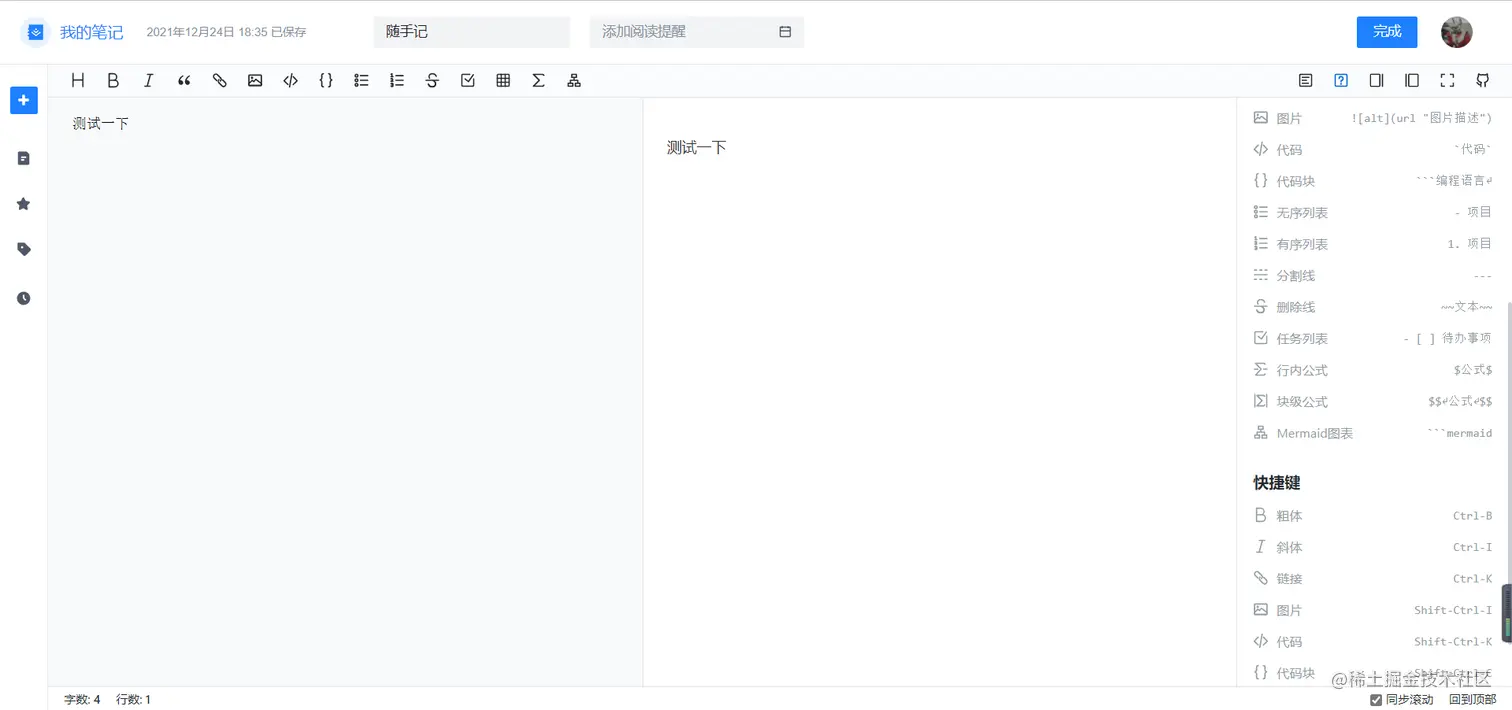Open recent history clock in the sidebar
Viewport: 1512px width, 710px height.
click(x=24, y=298)
